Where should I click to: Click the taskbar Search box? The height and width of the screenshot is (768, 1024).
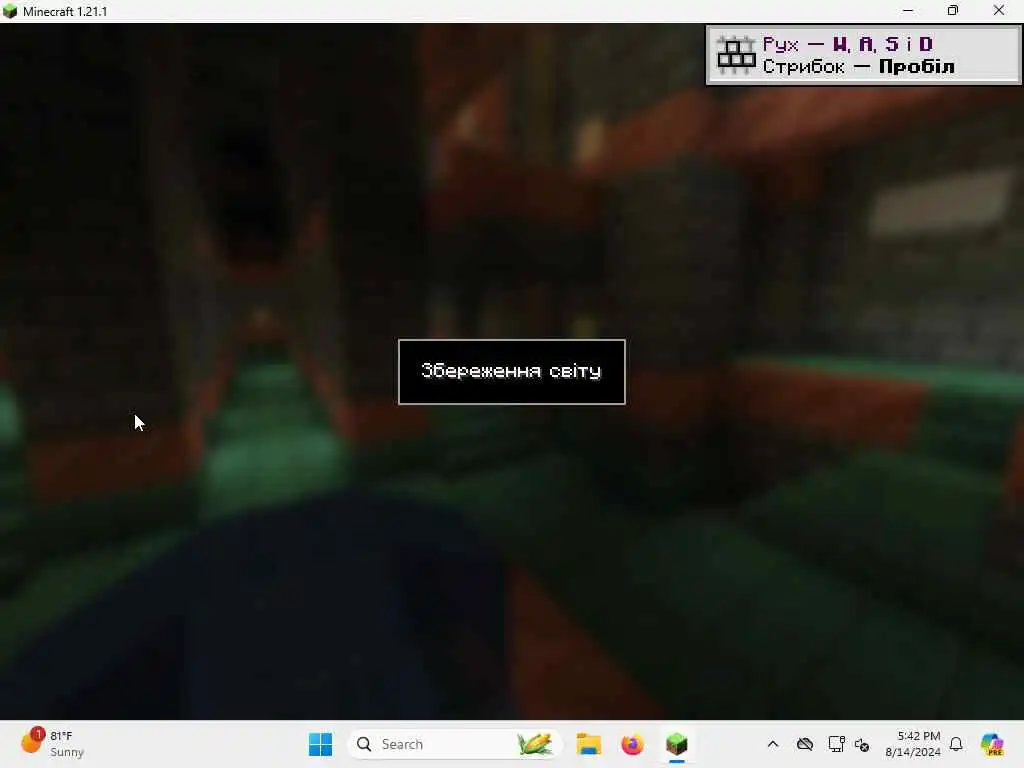click(x=455, y=744)
